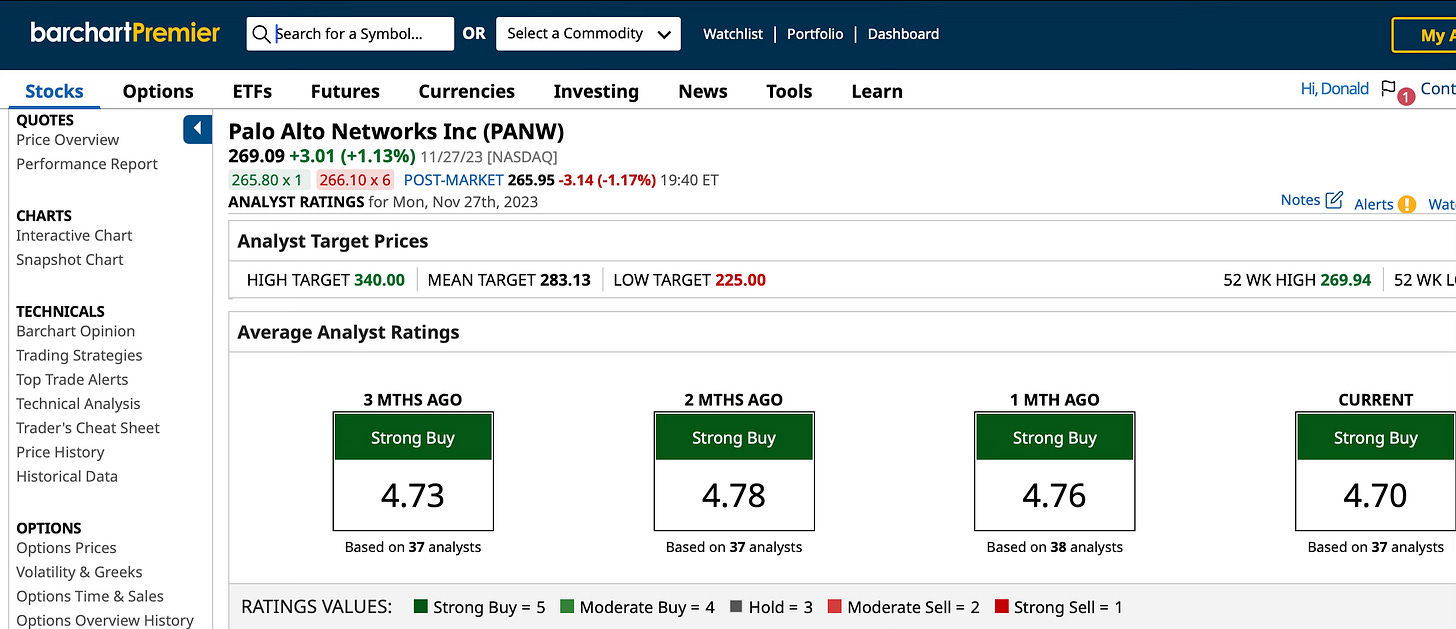Open the Investing tab
Image resolution: width=1456 pixels, height=629 pixels.
click(x=596, y=91)
